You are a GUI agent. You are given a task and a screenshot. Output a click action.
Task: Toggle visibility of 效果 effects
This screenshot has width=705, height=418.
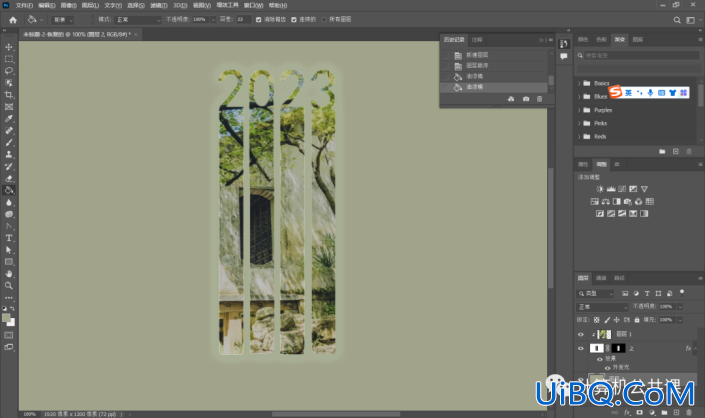599,359
